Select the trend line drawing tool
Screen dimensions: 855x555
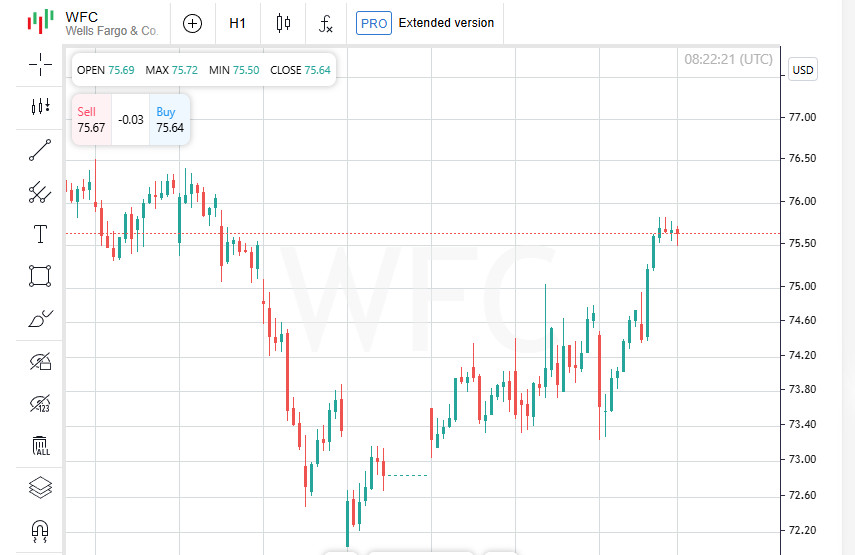click(40, 150)
